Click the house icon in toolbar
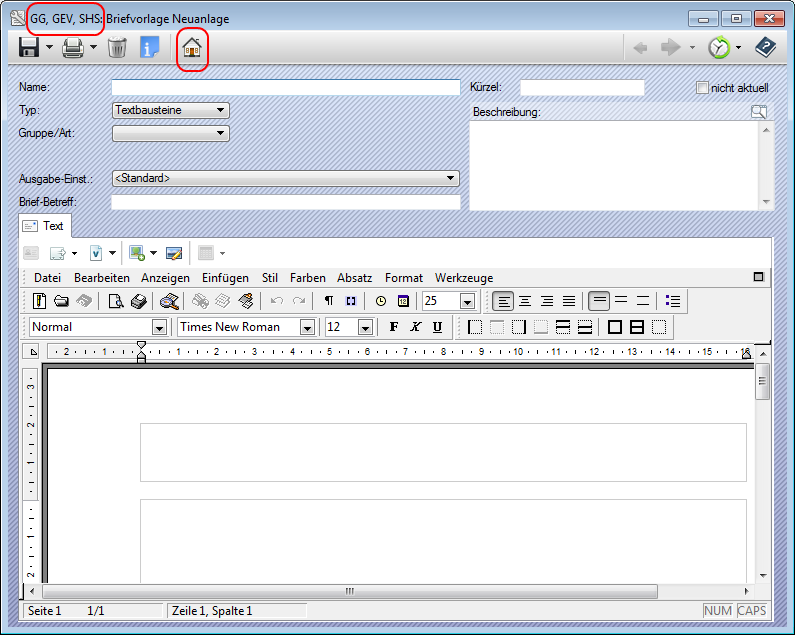This screenshot has width=795, height=635. [x=192, y=48]
